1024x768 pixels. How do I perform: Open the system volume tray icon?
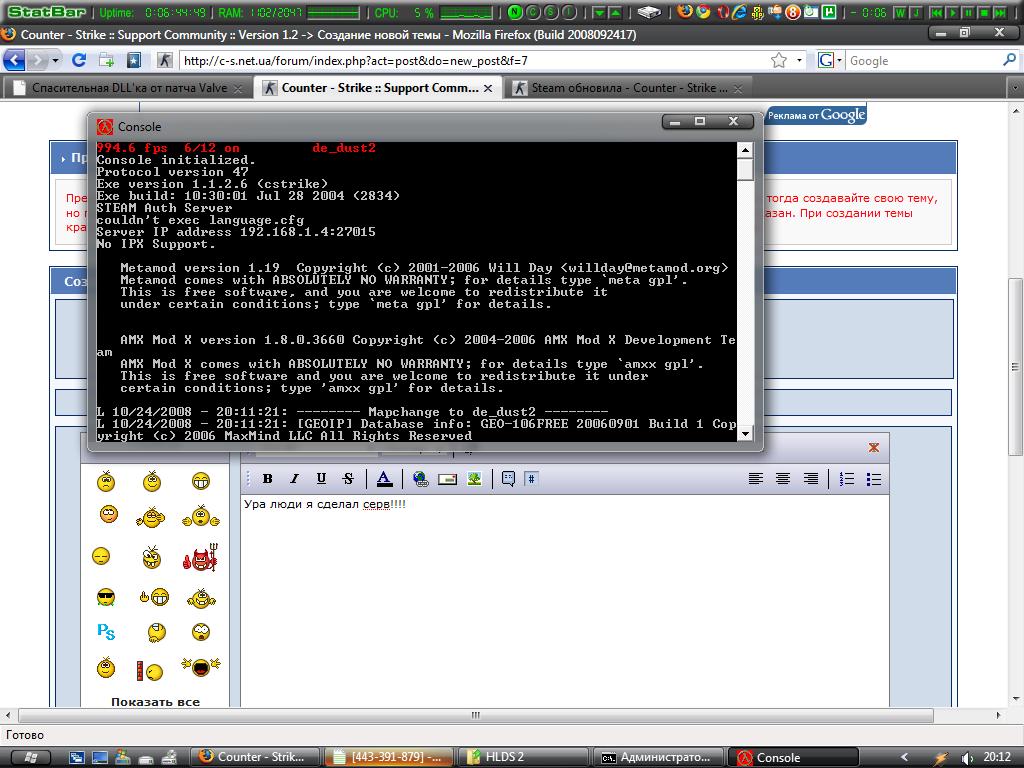967,758
